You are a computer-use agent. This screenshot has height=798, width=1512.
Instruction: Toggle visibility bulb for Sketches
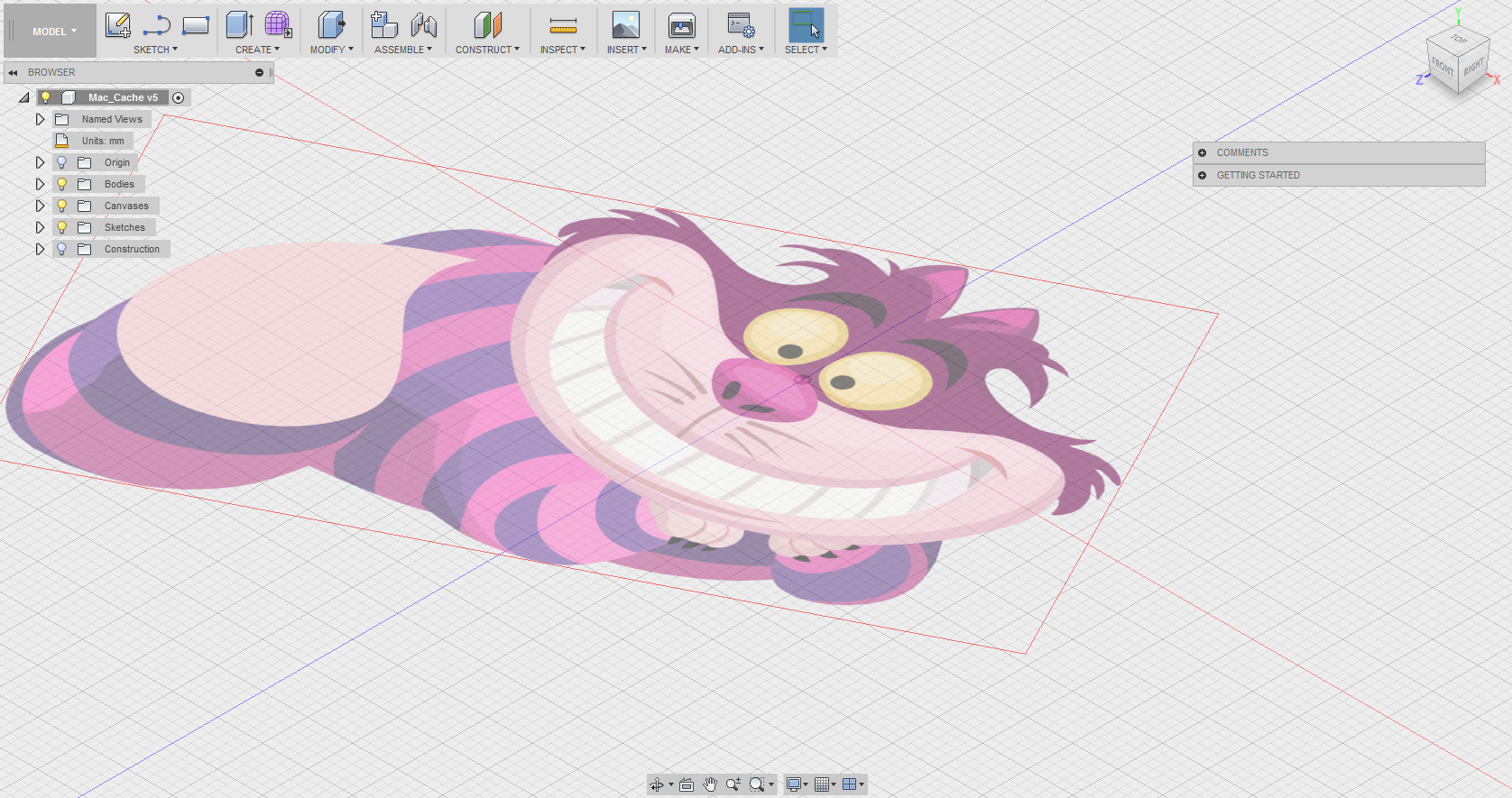pyautogui.click(x=61, y=227)
